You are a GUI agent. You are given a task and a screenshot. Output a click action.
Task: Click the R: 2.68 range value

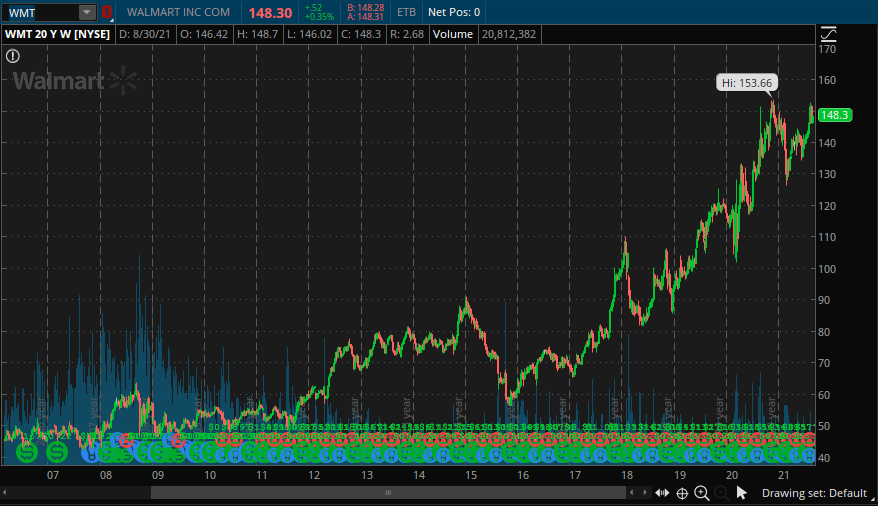tap(407, 34)
